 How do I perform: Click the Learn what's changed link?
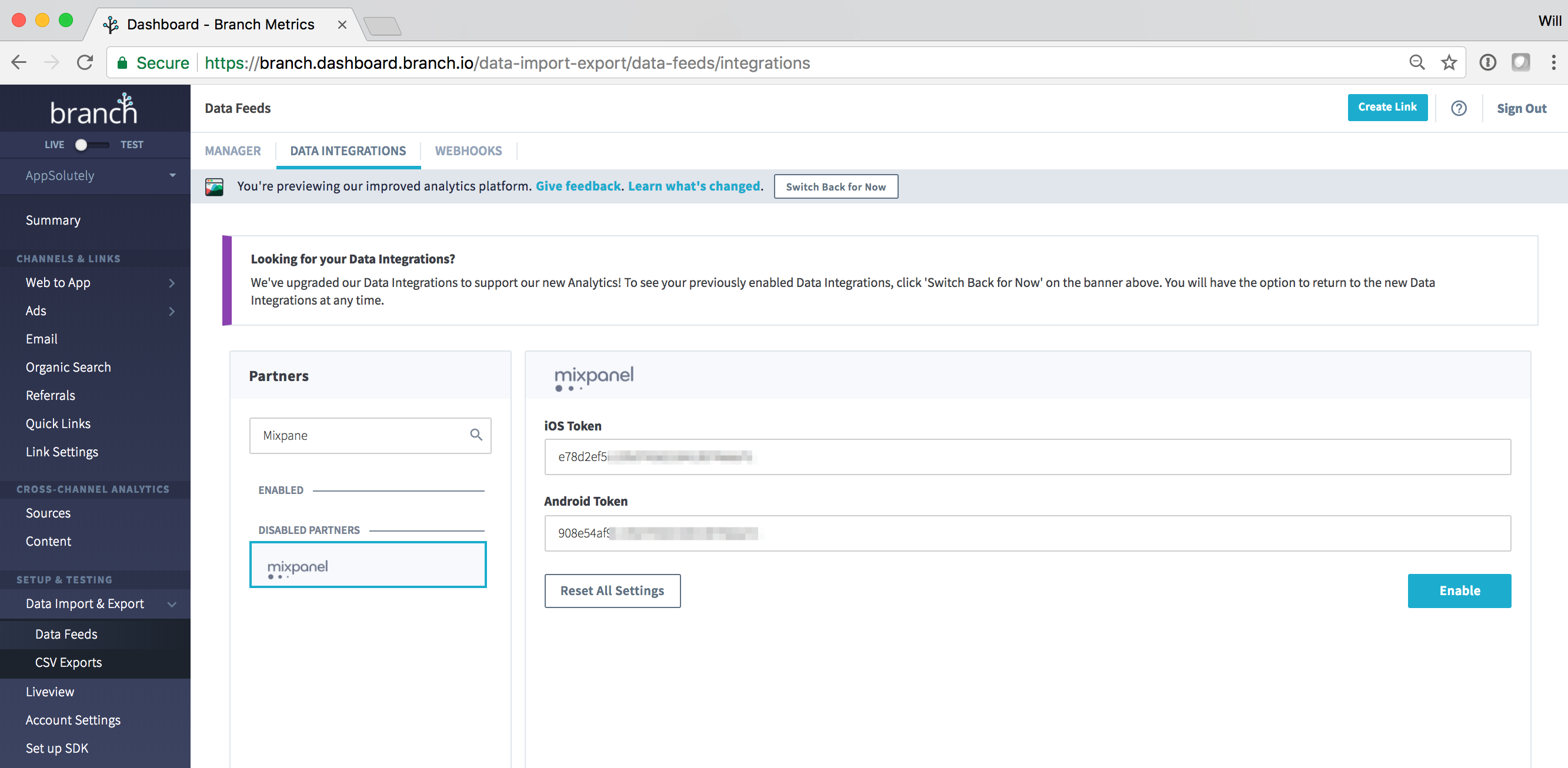[694, 186]
